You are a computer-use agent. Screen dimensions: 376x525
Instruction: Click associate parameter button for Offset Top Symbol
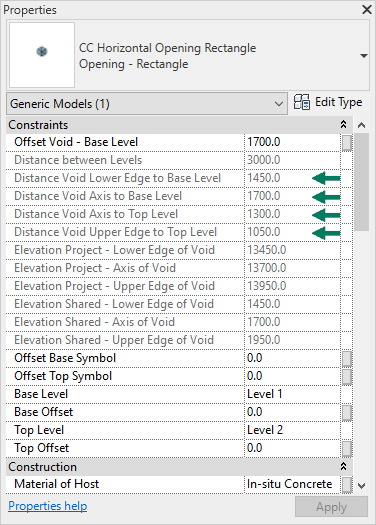pyautogui.click(x=347, y=376)
